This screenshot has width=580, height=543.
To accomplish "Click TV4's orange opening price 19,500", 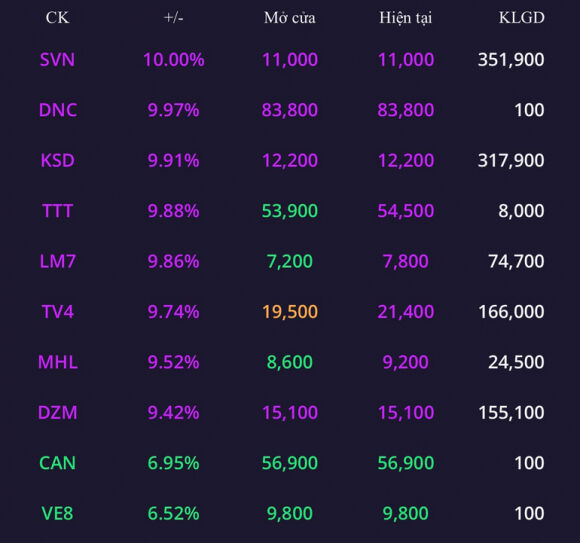I will click(x=290, y=312).
